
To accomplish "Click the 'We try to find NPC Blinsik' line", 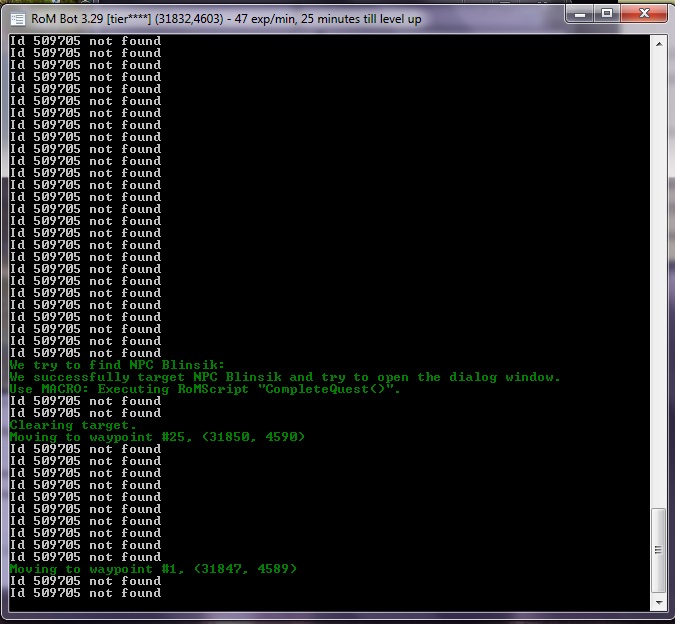I will coord(117,365).
